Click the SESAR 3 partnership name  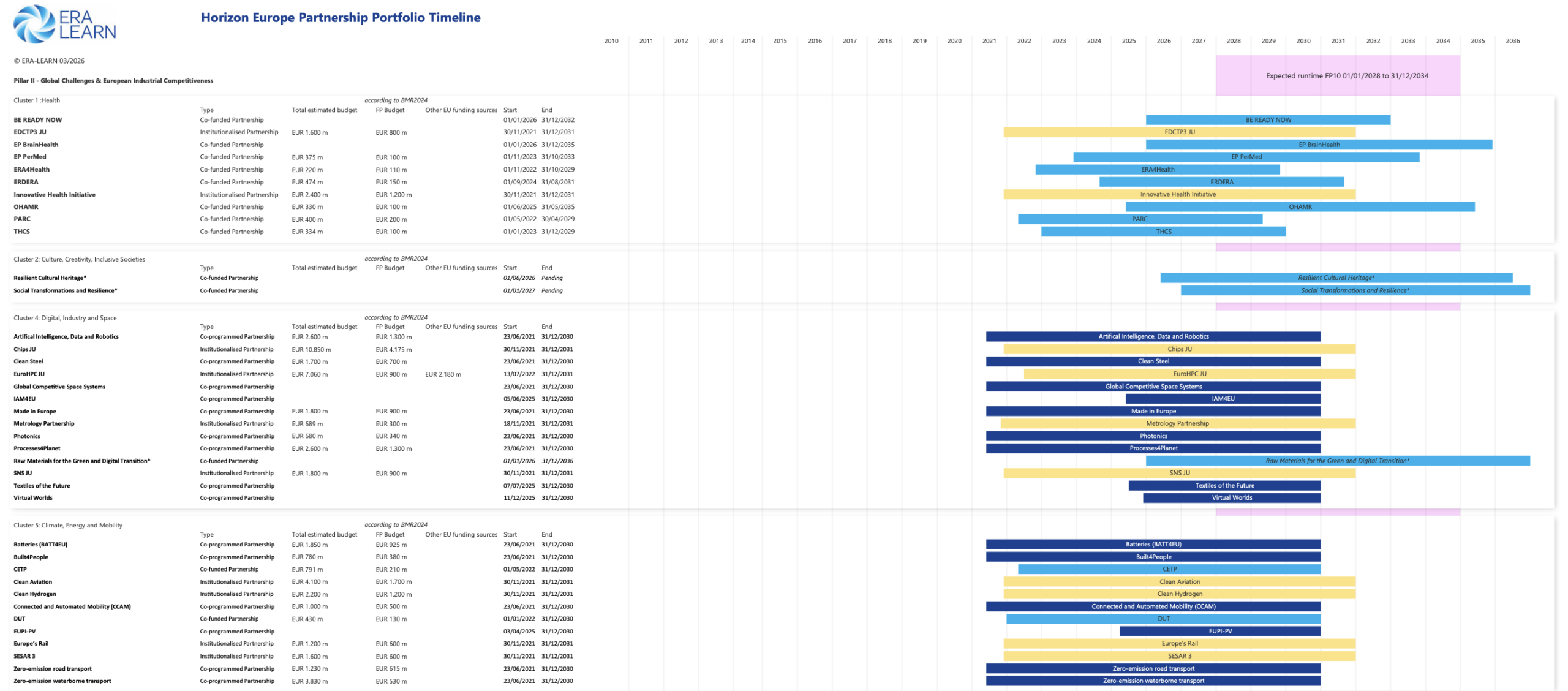coord(24,656)
